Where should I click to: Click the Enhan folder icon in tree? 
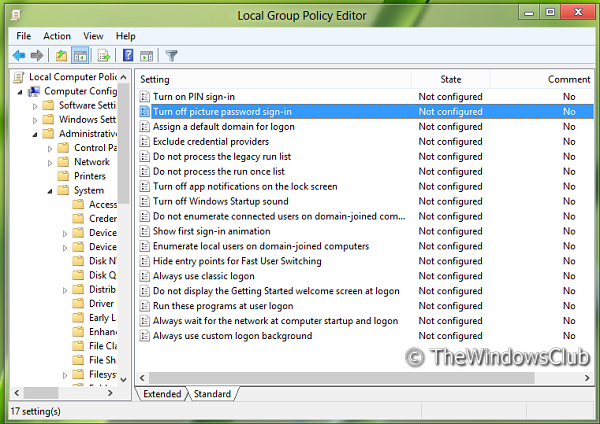pos(78,332)
